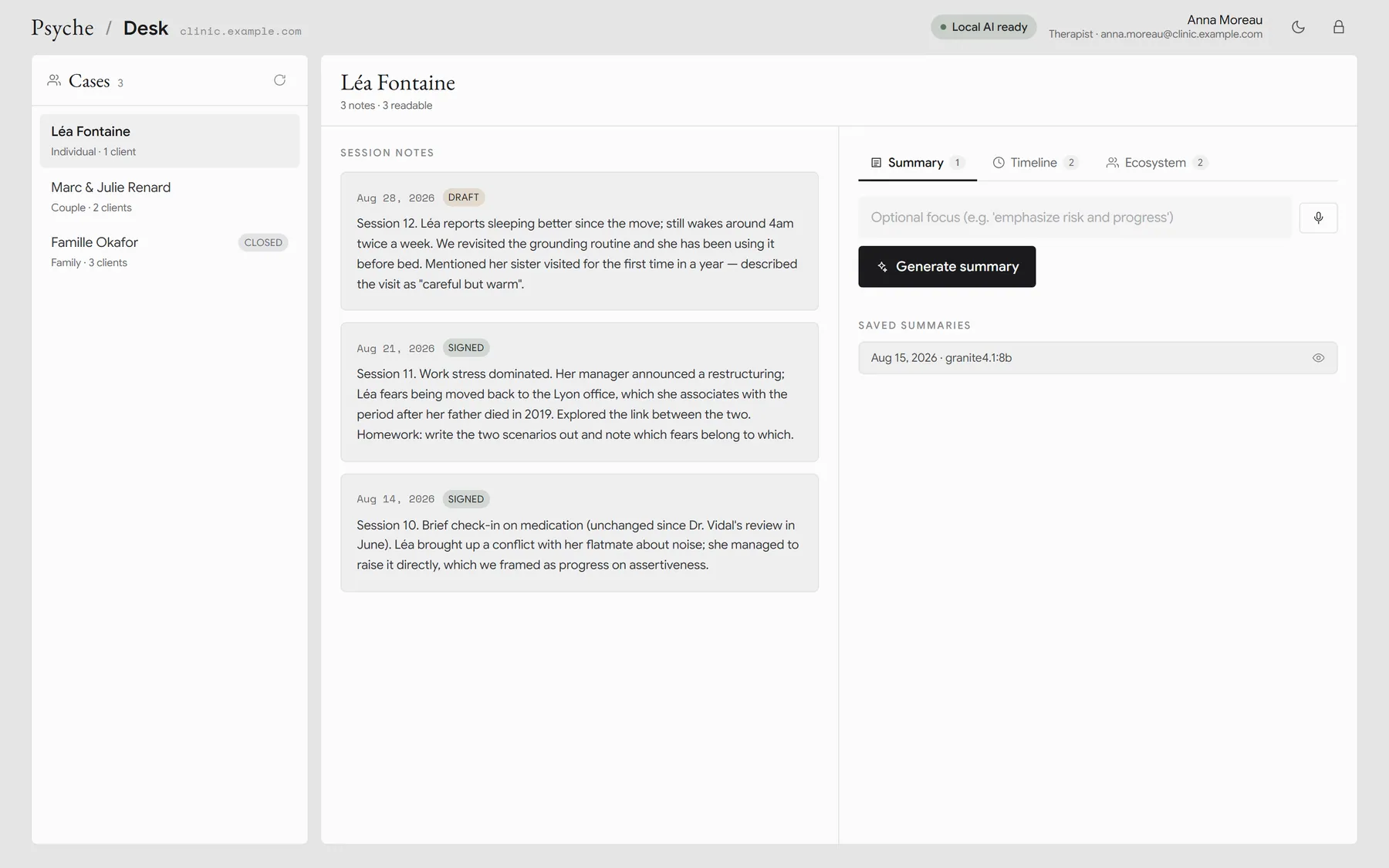Click the '3 notes · 3 readable' text
The height and width of the screenshot is (868, 1389).
(x=387, y=106)
